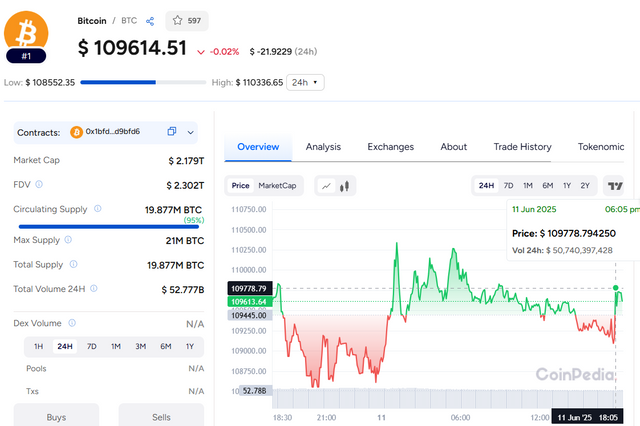Image resolution: width=640 pixels, height=426 pixels.
Task: Click the circulating supply progress bar
Action: (x=109, y=226)
